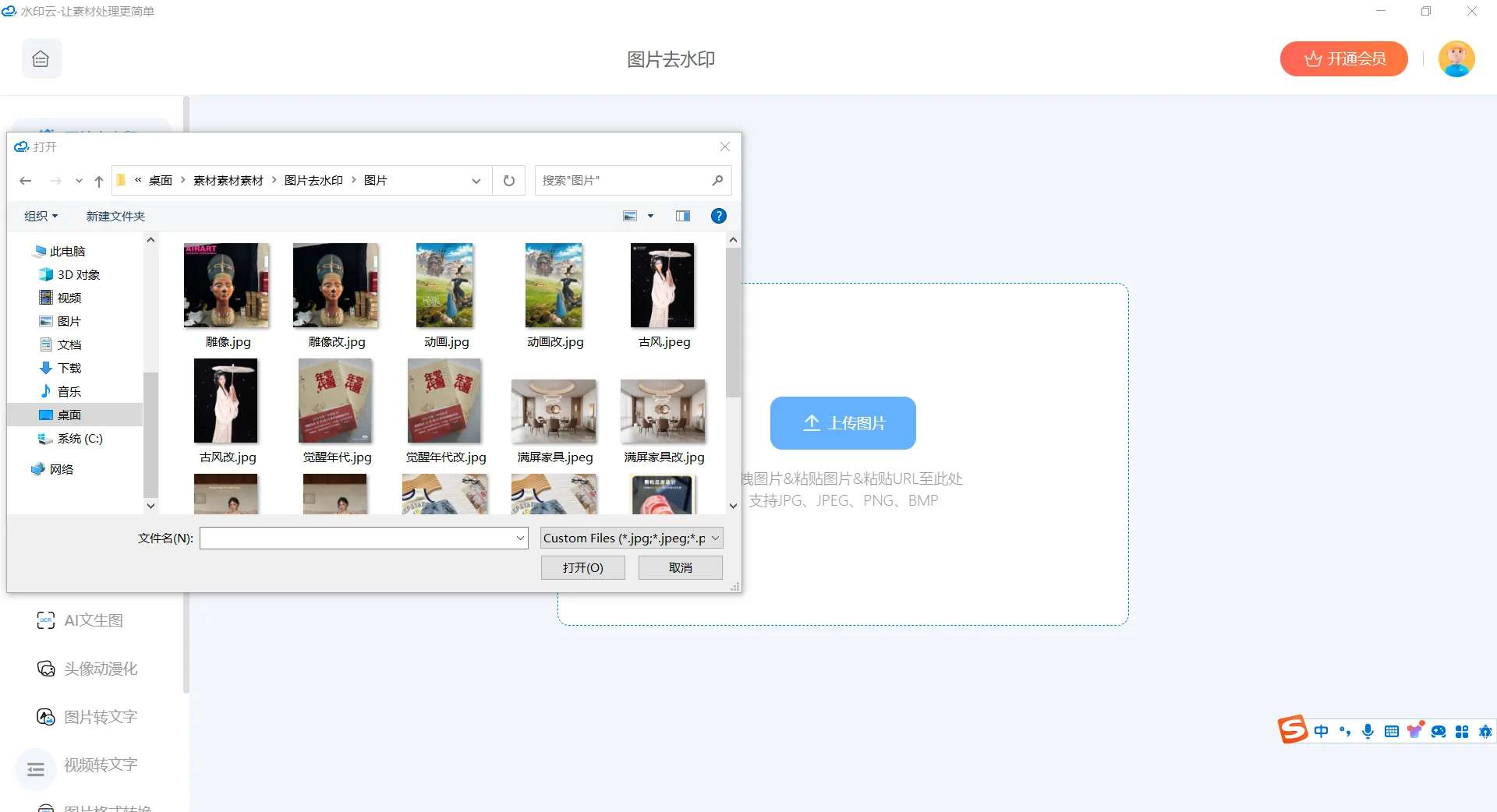The image size is (1497, 812).
Task: Click scroll up arrow of navigation pane
Action: pos(150,240)
